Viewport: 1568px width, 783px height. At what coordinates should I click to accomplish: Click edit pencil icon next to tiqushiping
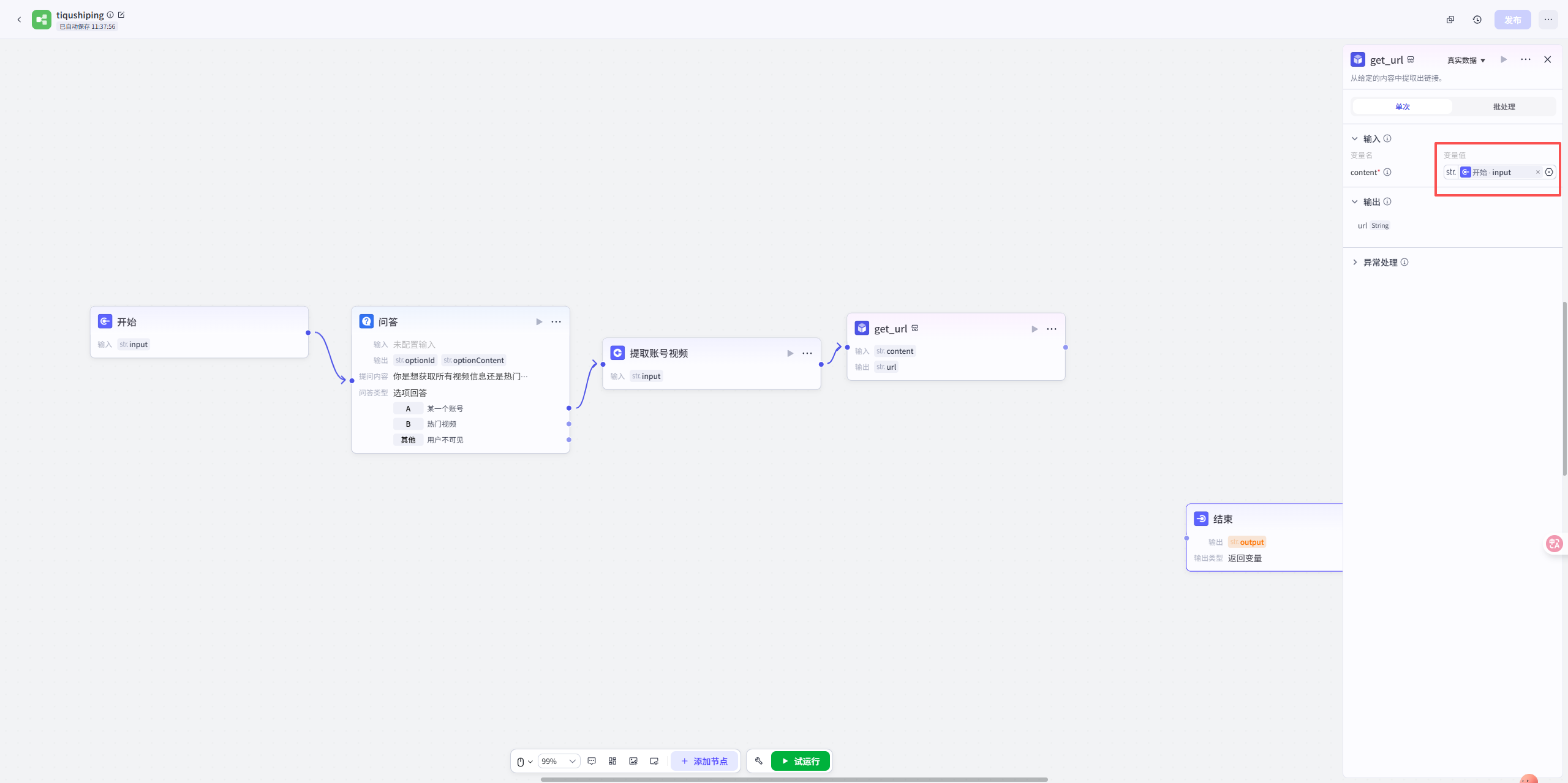121,15
